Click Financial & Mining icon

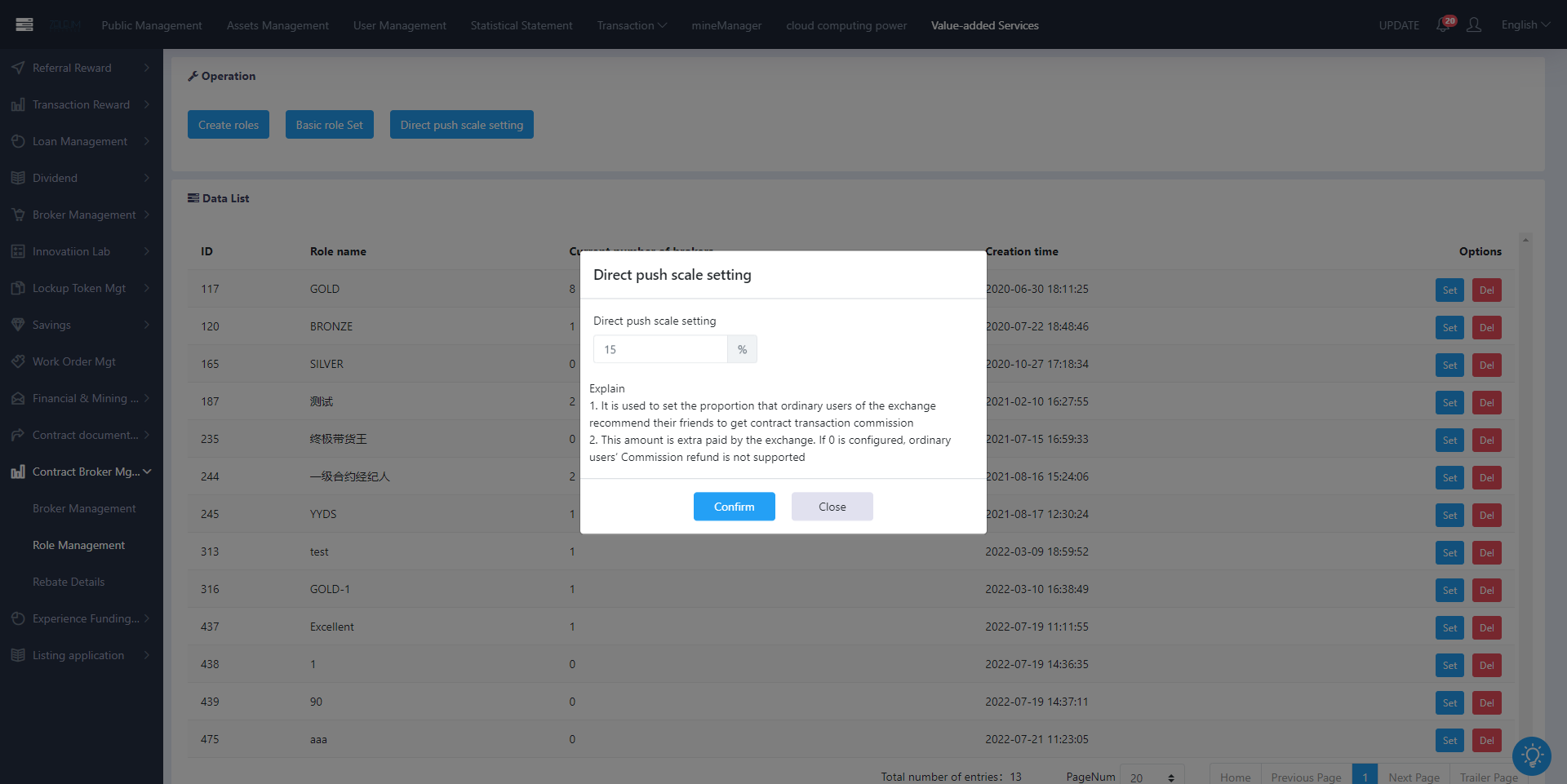click(18, 398)
